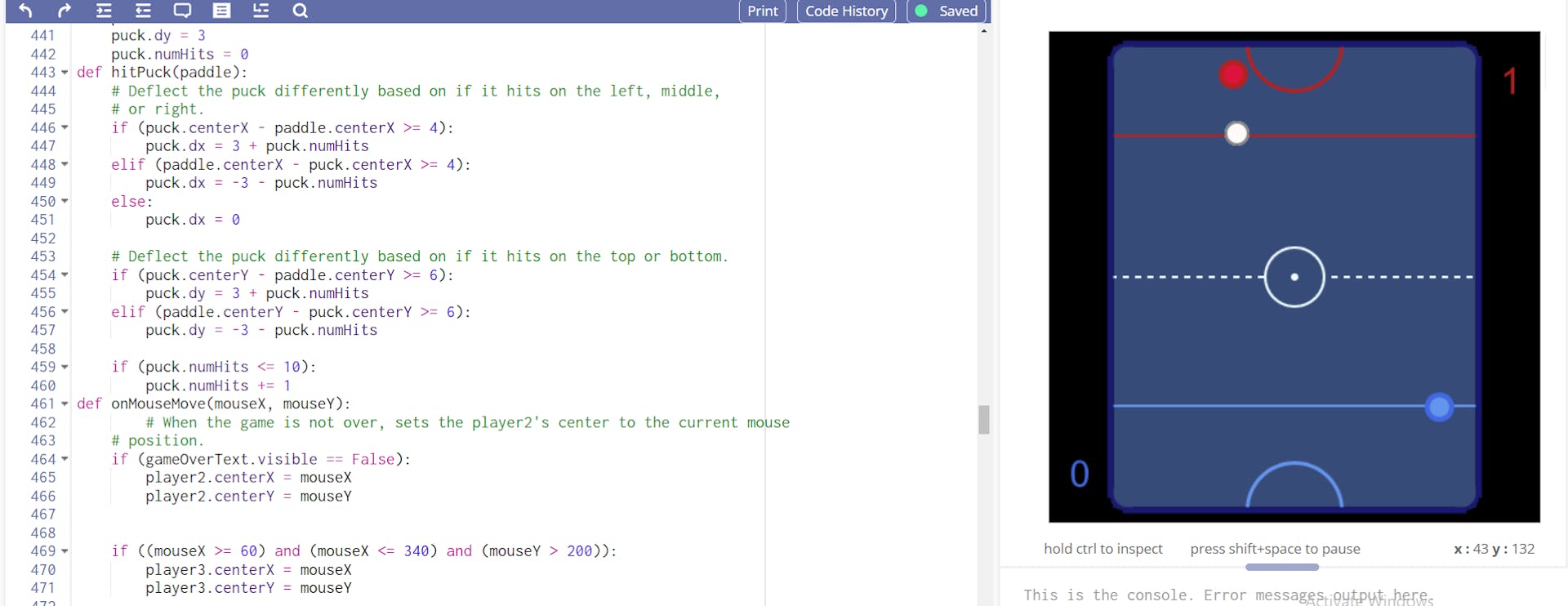Click the red paddle on canvas
The height and width of the screenshot is (606, 1568).
[x=1233, y=74]
